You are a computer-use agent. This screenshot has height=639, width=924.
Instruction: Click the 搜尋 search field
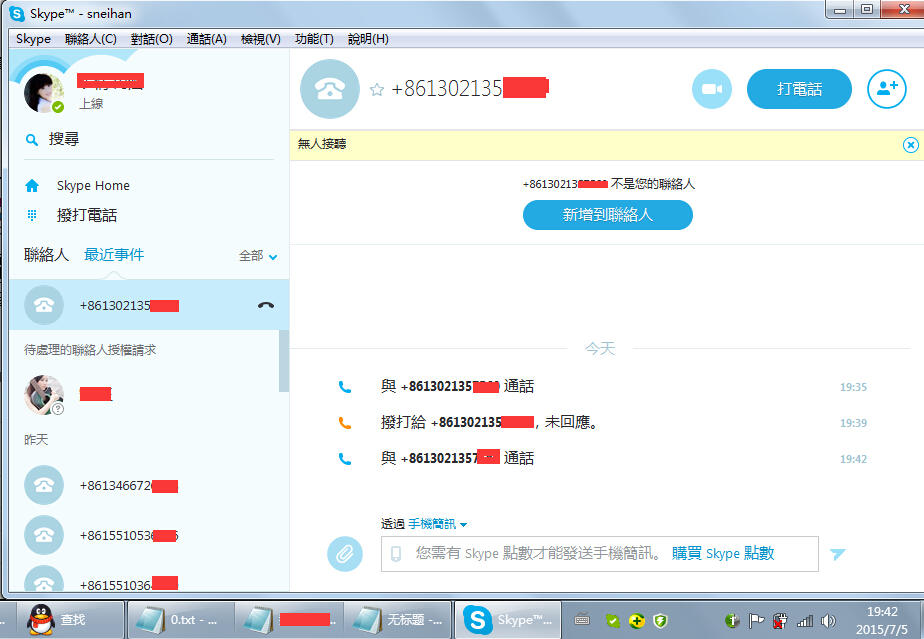click(x=148, y=140)
